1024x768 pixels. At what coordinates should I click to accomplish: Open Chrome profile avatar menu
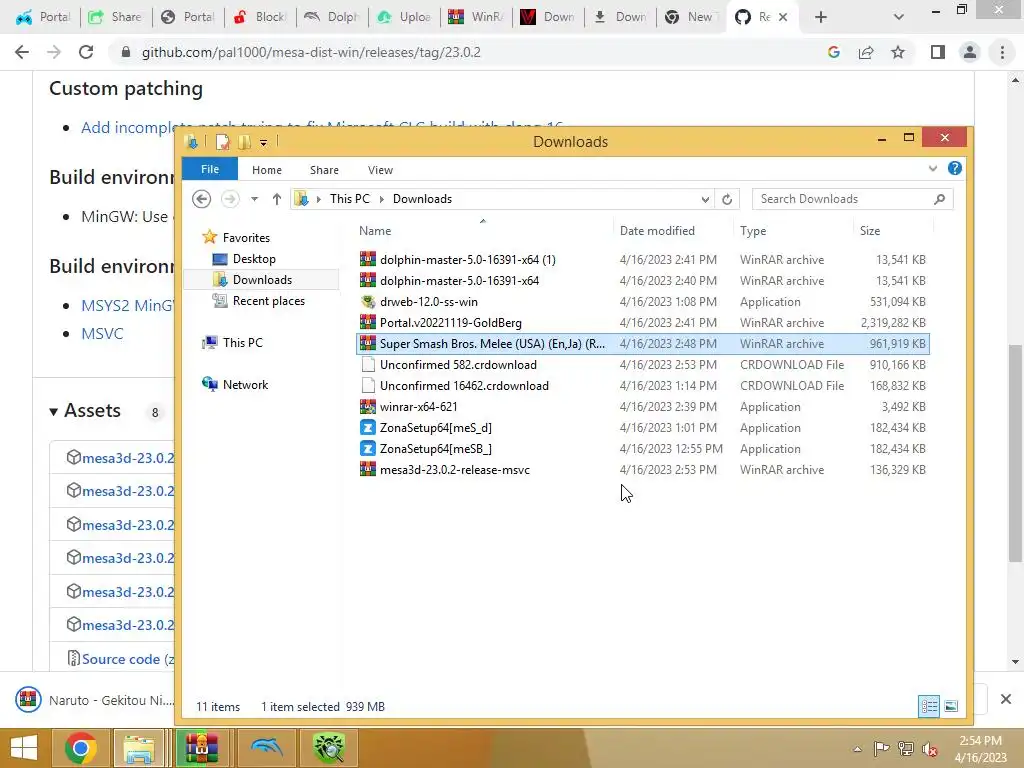coord(970,52)
